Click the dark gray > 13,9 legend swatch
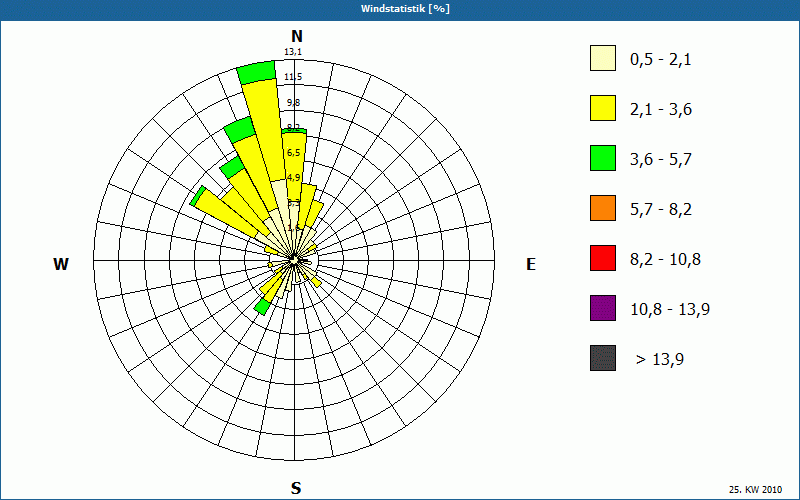The height and width of the screenshot is (500, 800). pos(603,358)
